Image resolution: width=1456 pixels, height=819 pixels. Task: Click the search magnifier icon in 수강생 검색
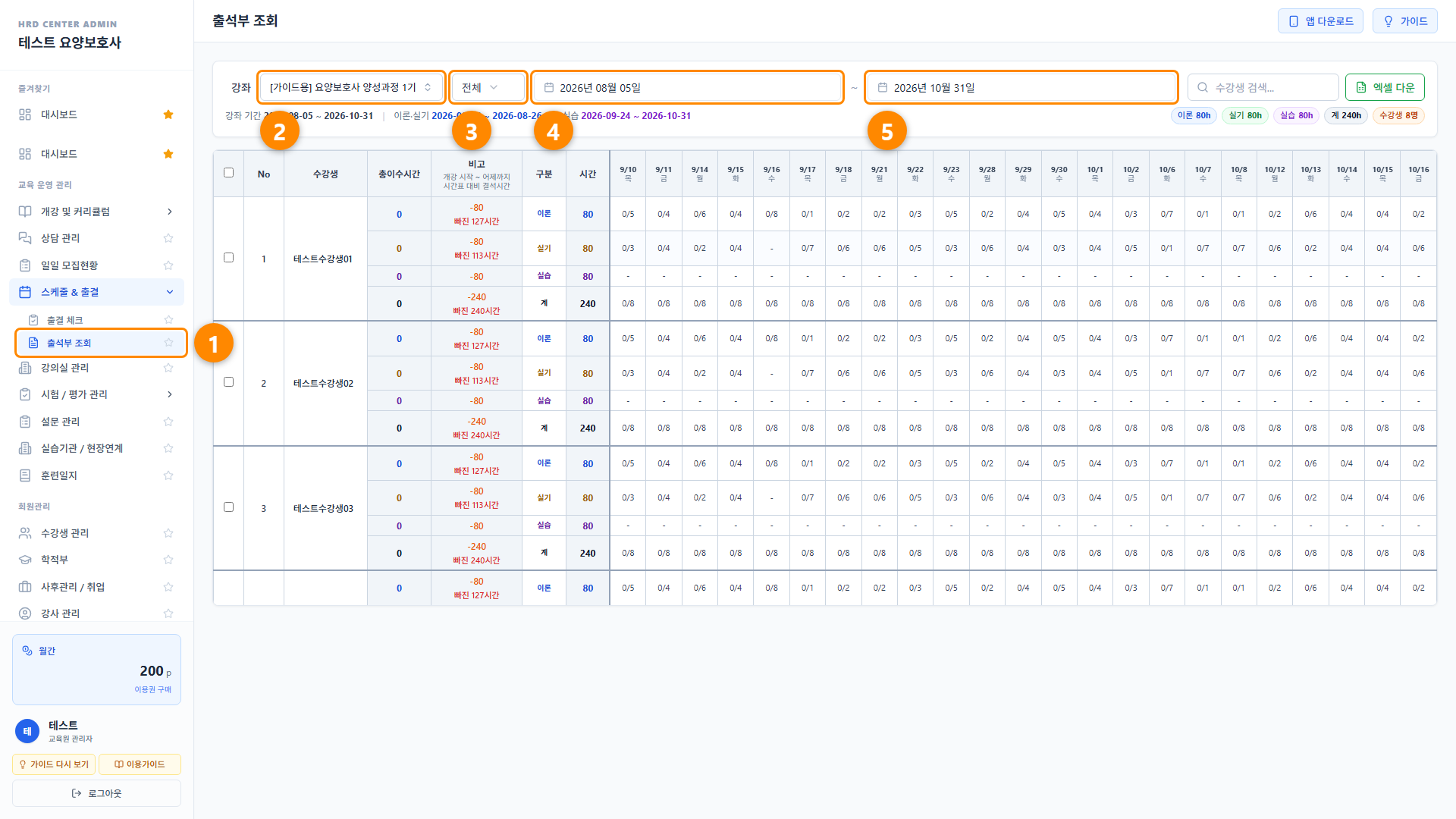pos(1203,88)
